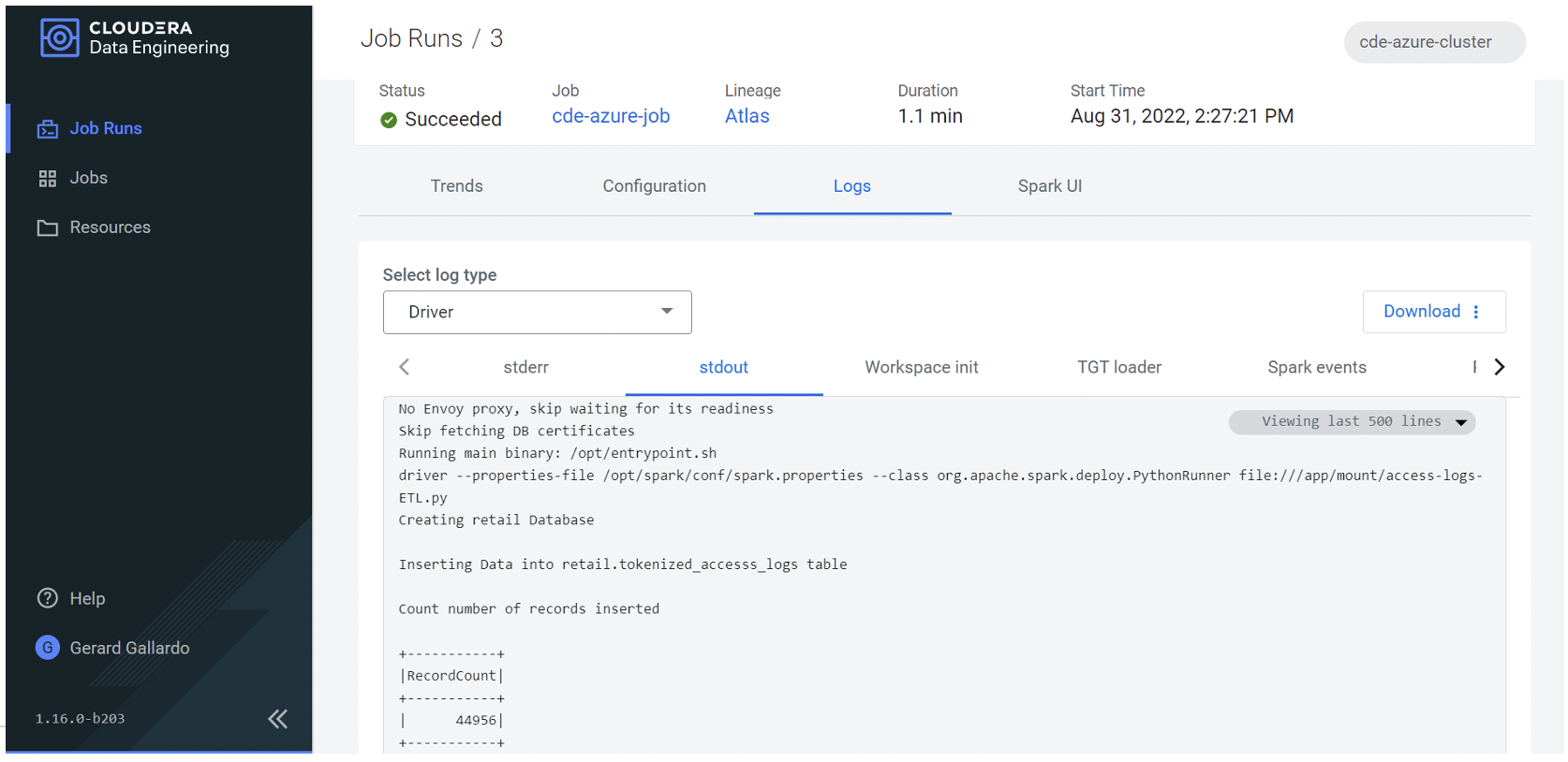Screen dimensions: 1568x762
Task: Click the |RecordCount| table header in log
Action: [x=451, y=676]
